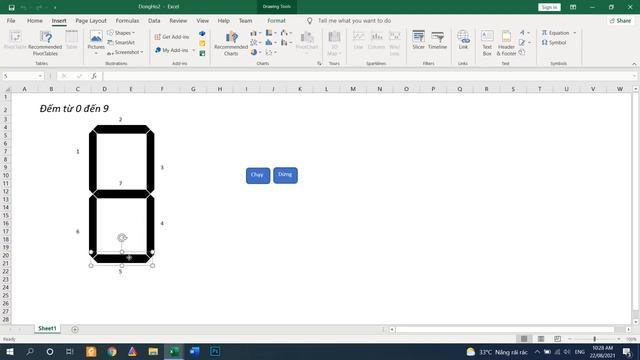
Task: Click the Dừng button
Action: click(x=285, y=176)
